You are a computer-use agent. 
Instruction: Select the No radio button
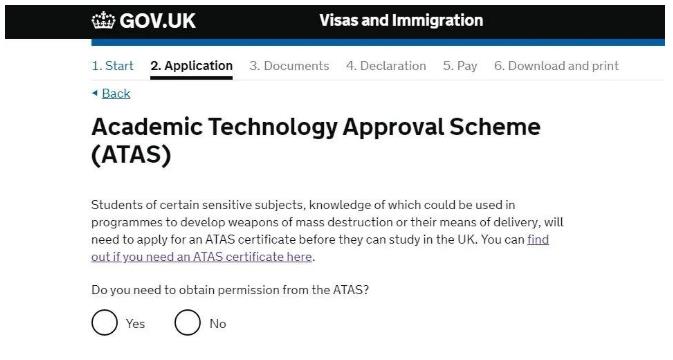187,323
